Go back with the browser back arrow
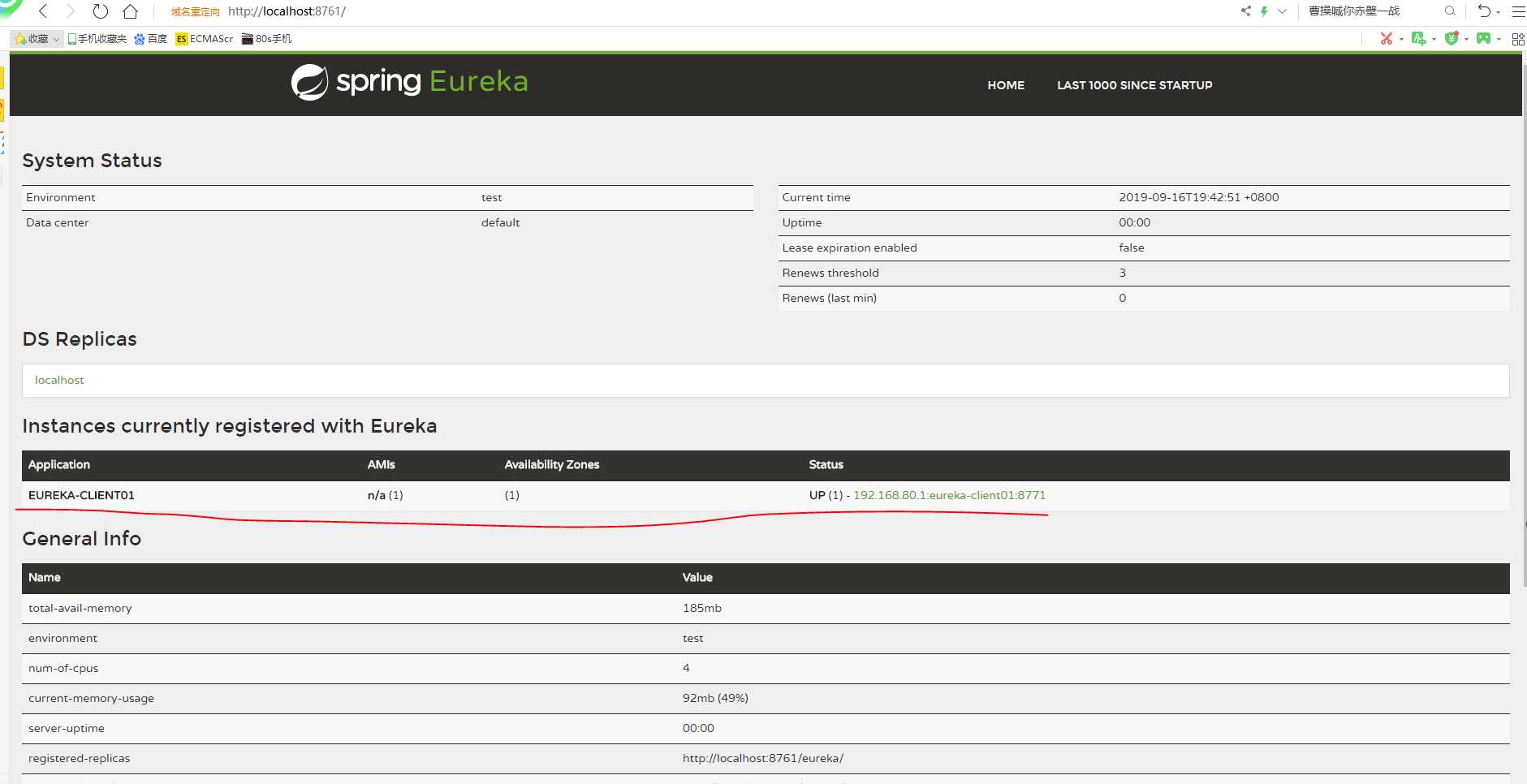This screenshot has height=784, width=1527. tap(44, 11)
